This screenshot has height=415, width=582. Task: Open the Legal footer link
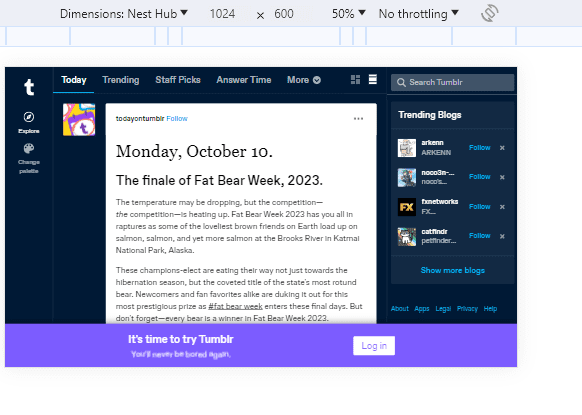(x=443, y=308)
